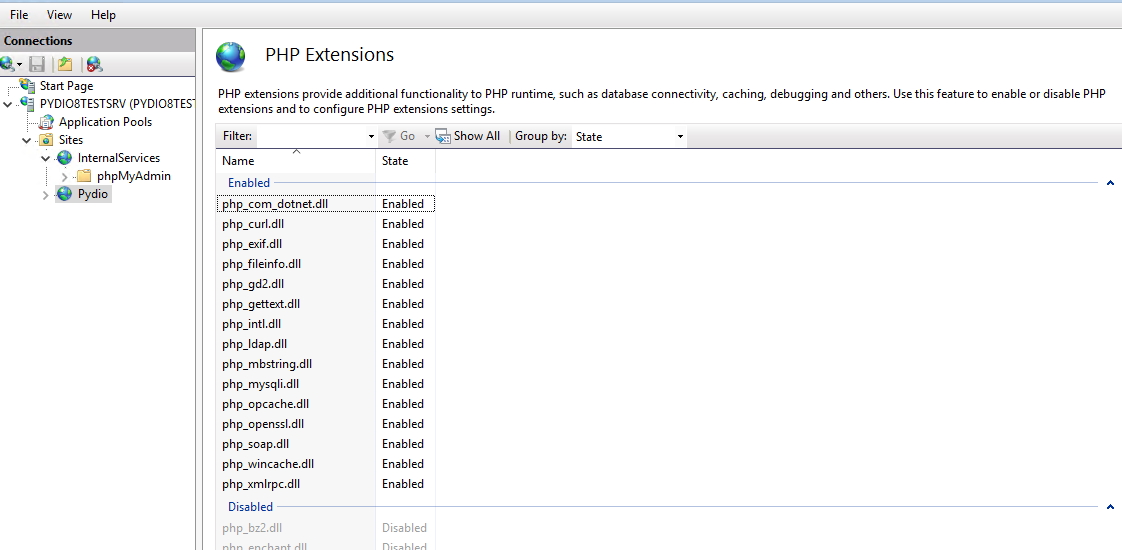Click the Save icon in Connections toolbar
Viewport: 1122px width, 550px height.
tap(37, 64)
